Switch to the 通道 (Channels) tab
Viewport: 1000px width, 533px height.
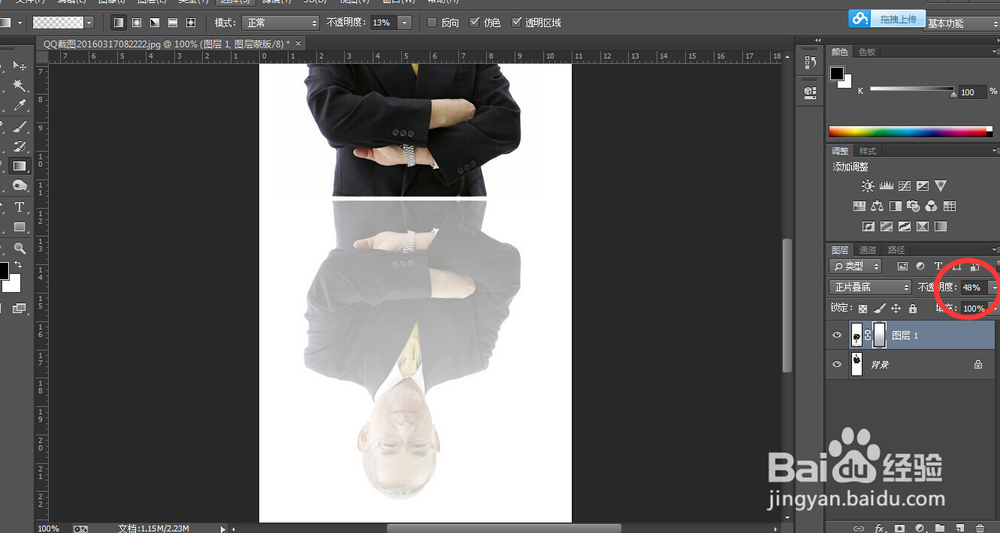click(x=867, y=250)
